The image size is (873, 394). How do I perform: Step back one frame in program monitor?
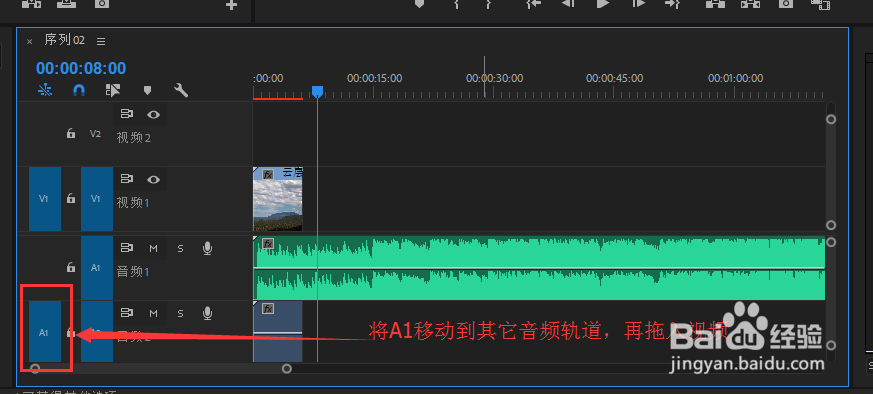[x=568, y=3]
